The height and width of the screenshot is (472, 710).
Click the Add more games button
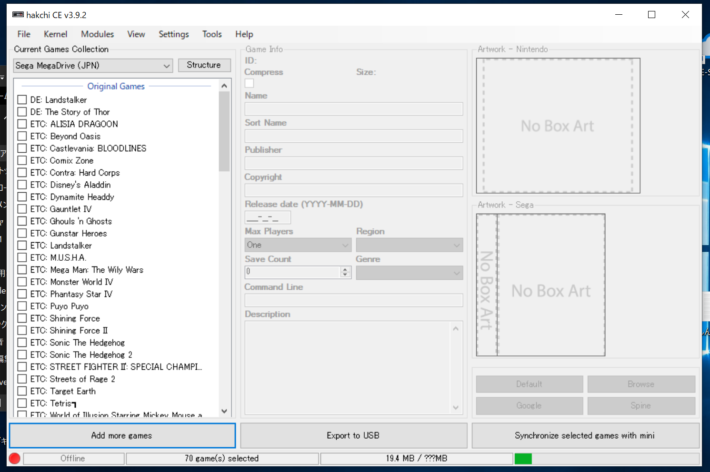[x=122, y=436]
